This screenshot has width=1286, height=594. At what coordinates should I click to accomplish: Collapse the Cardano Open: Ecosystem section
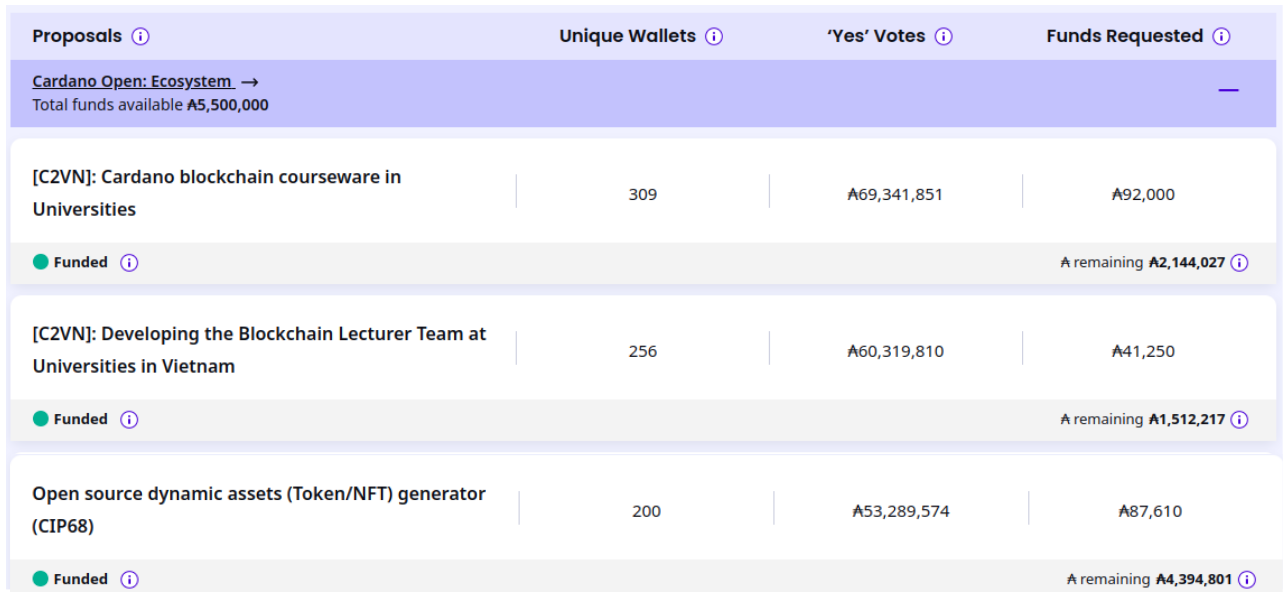(x=1228, y=90)
